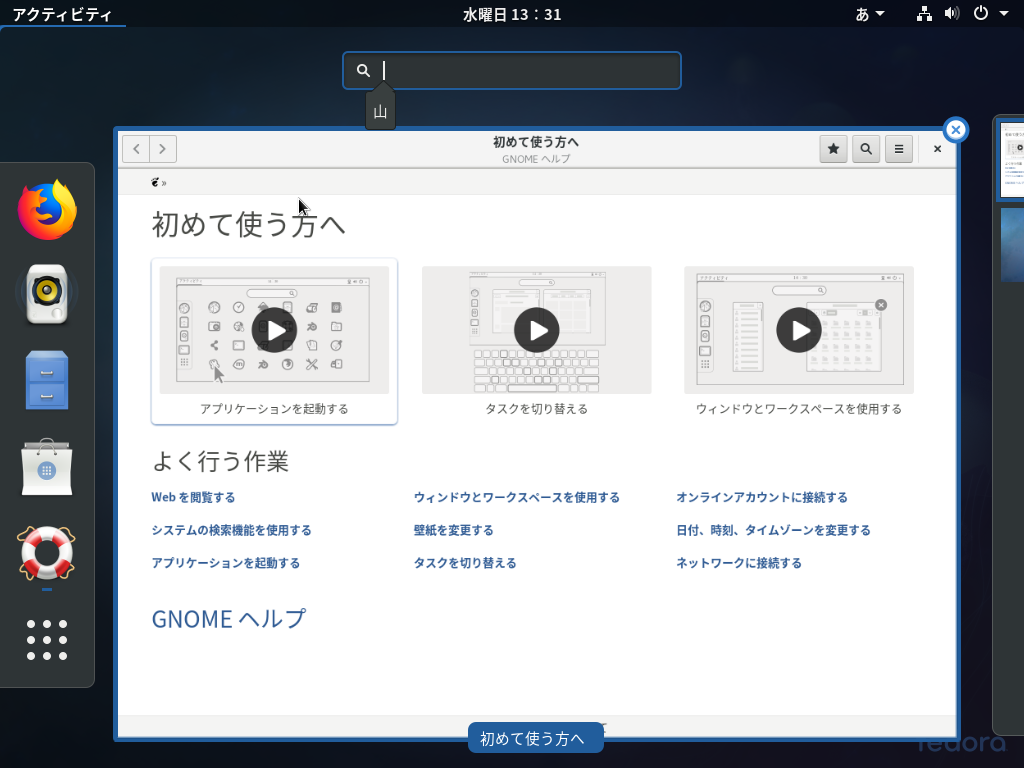Open bookmarks star button
Screen dimensions: 1024x768
[833, 149]
